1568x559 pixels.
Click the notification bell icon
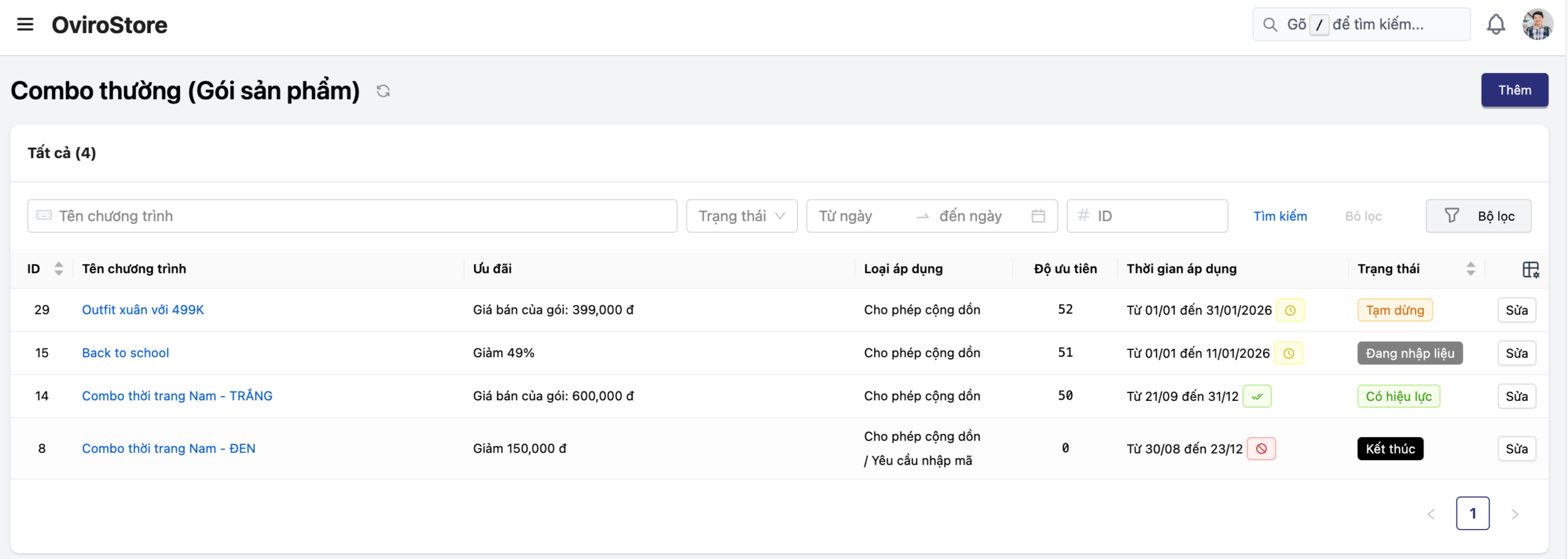[x=1495, y=25]
